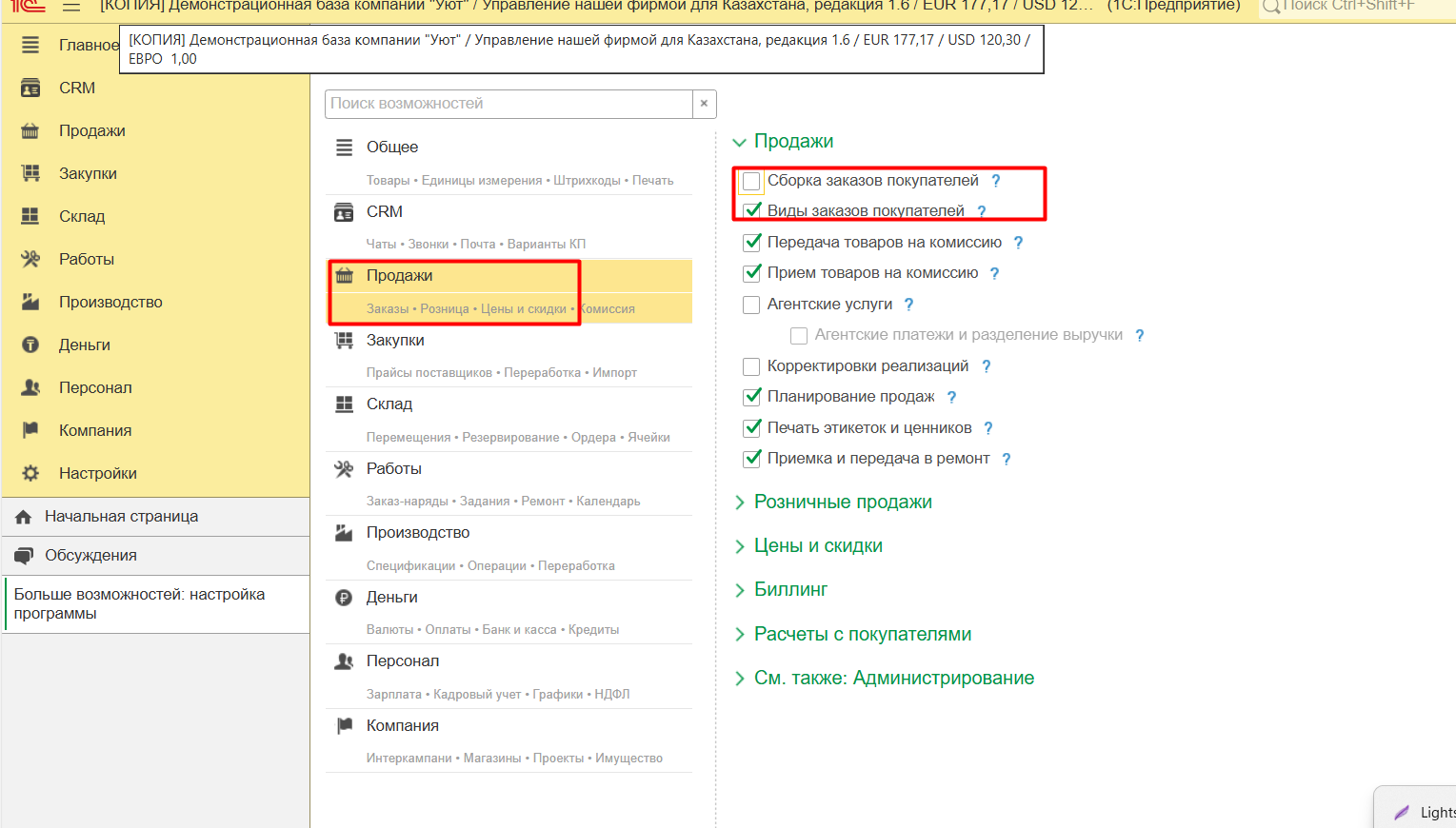Expand Расчеты с покупателями group

(740, 635)
